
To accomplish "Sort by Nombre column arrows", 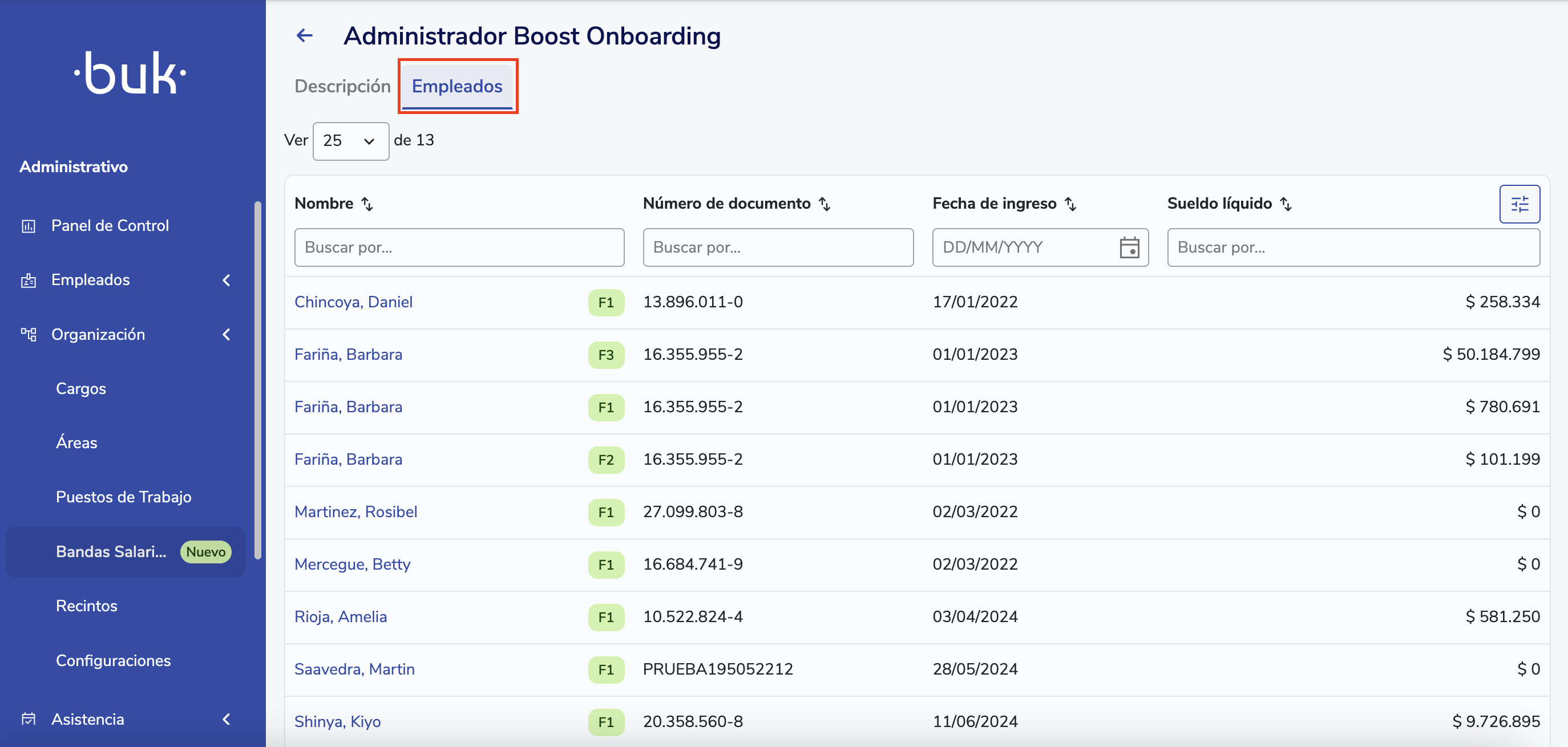I will 367,204.
